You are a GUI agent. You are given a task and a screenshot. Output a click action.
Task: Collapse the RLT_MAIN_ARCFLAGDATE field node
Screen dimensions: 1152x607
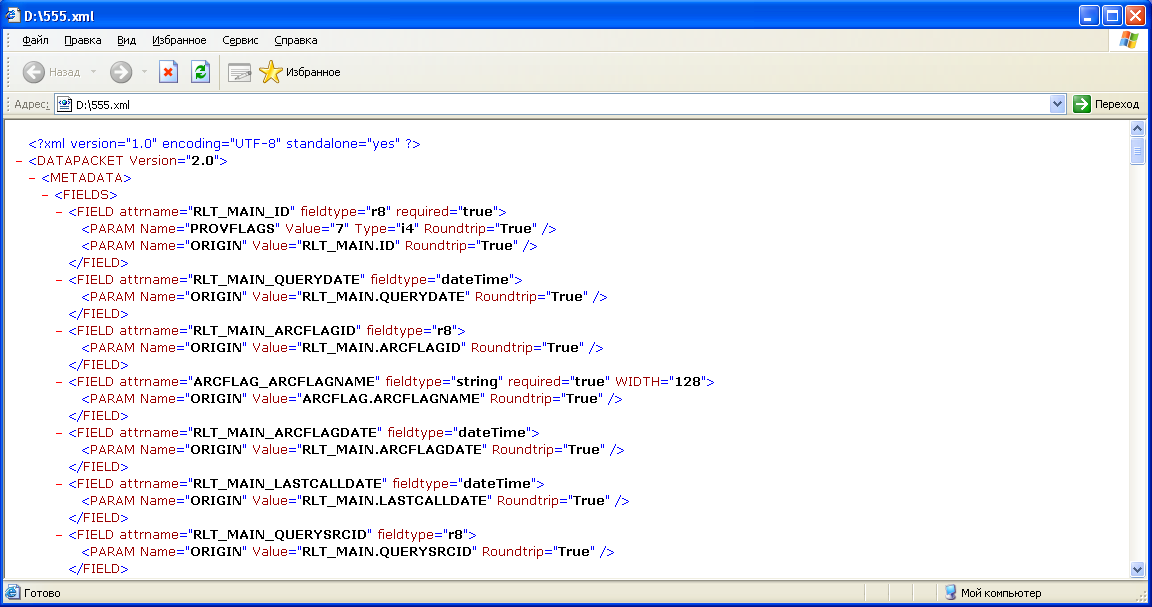(x=59, y=433)
